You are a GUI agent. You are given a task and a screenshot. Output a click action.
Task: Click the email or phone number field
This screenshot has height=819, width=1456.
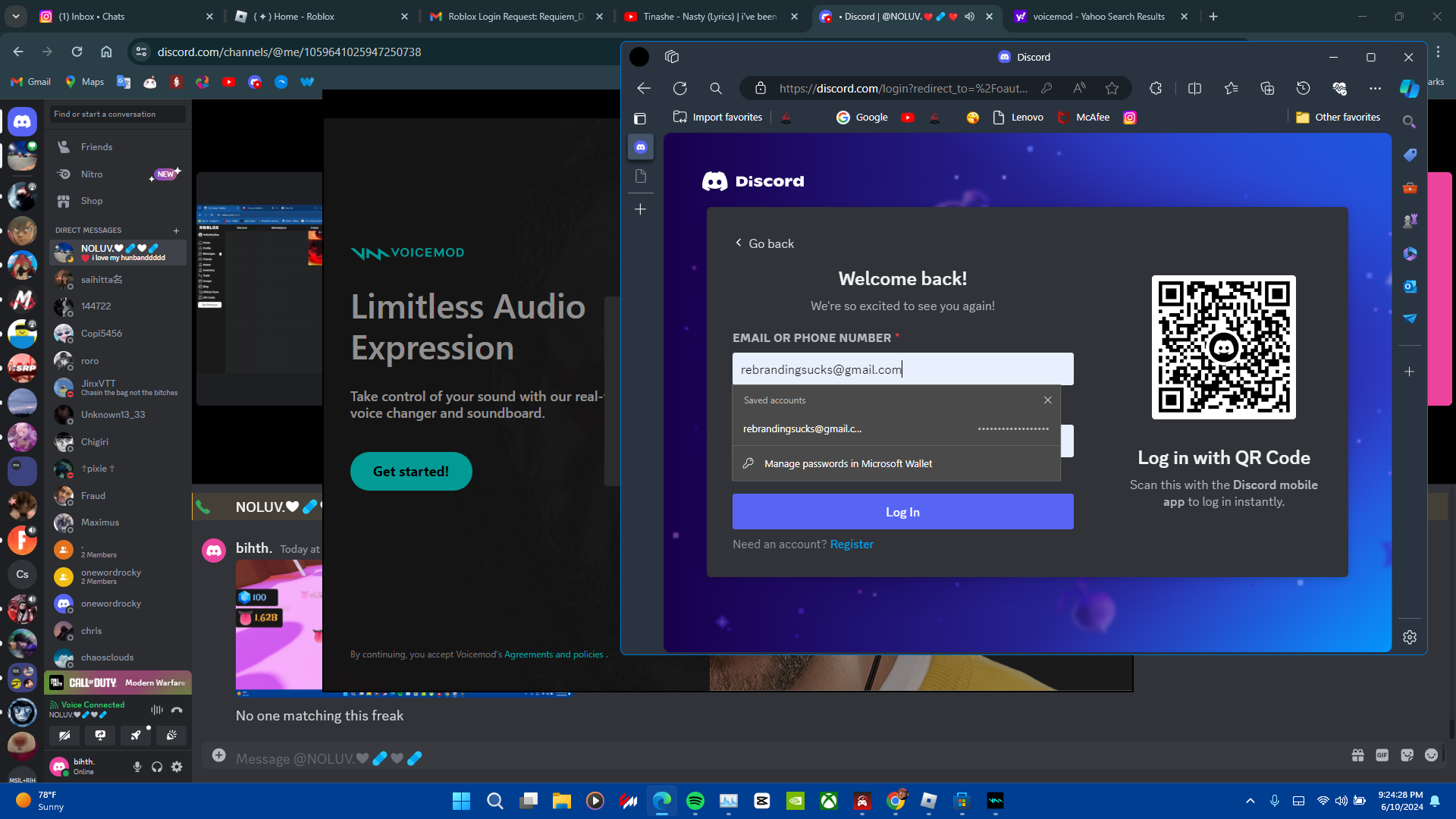pos(902,369)
